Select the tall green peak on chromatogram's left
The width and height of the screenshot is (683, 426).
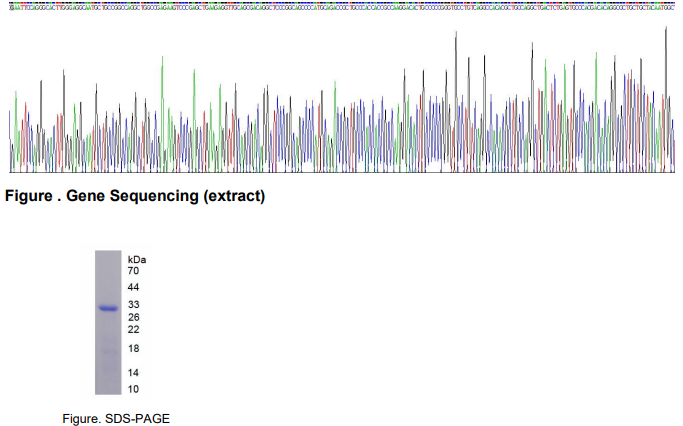coord(161,60)
